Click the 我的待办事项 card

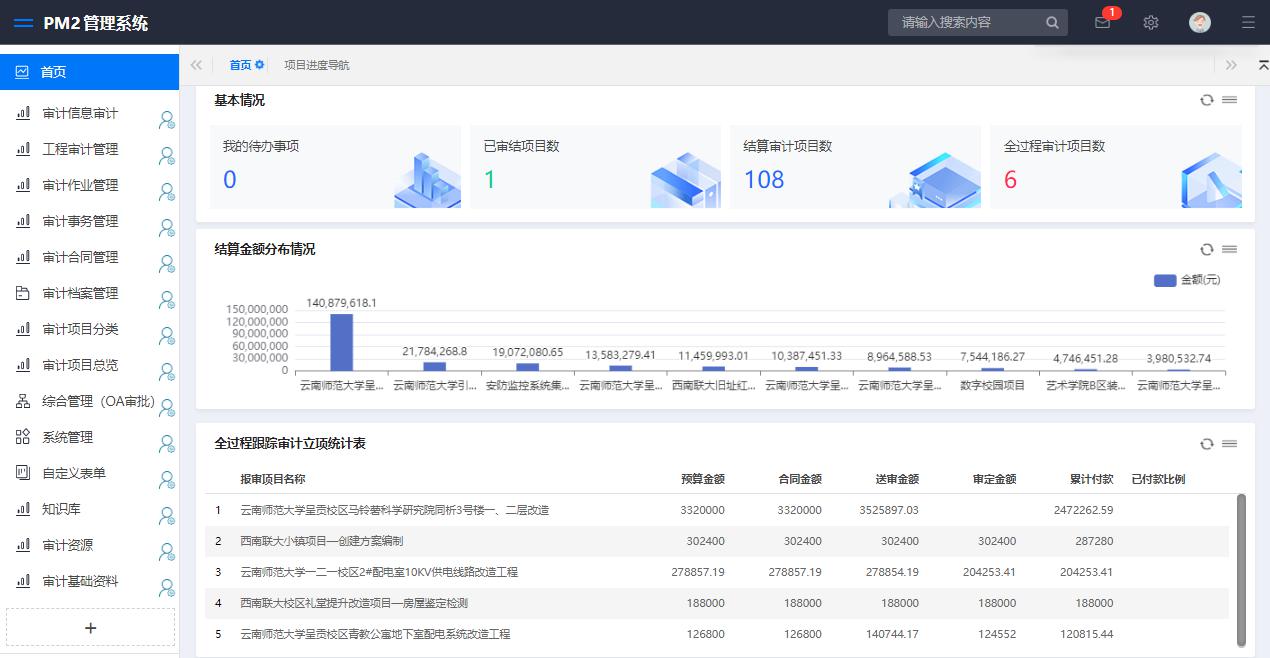(x=335, y=167)
